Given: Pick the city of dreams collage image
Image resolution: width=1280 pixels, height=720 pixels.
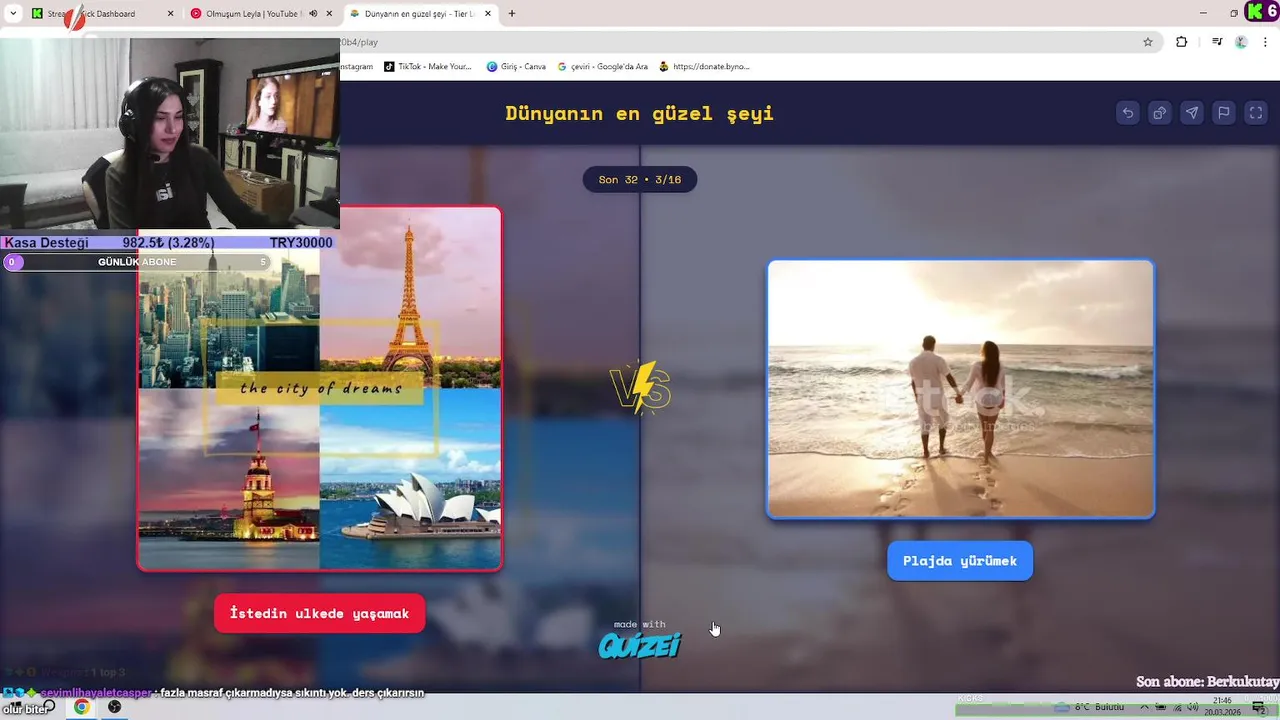Looking at the screenshot, I should (319, 389).
